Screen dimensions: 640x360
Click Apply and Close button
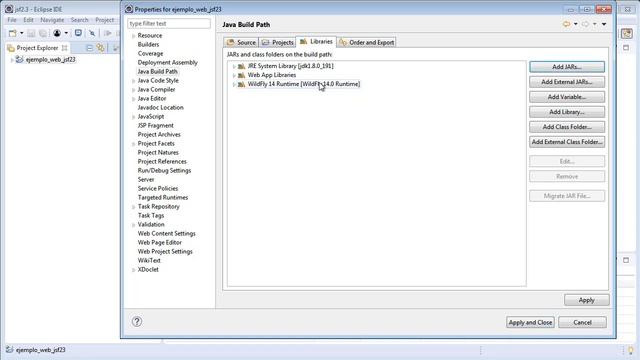pos(530,322)
